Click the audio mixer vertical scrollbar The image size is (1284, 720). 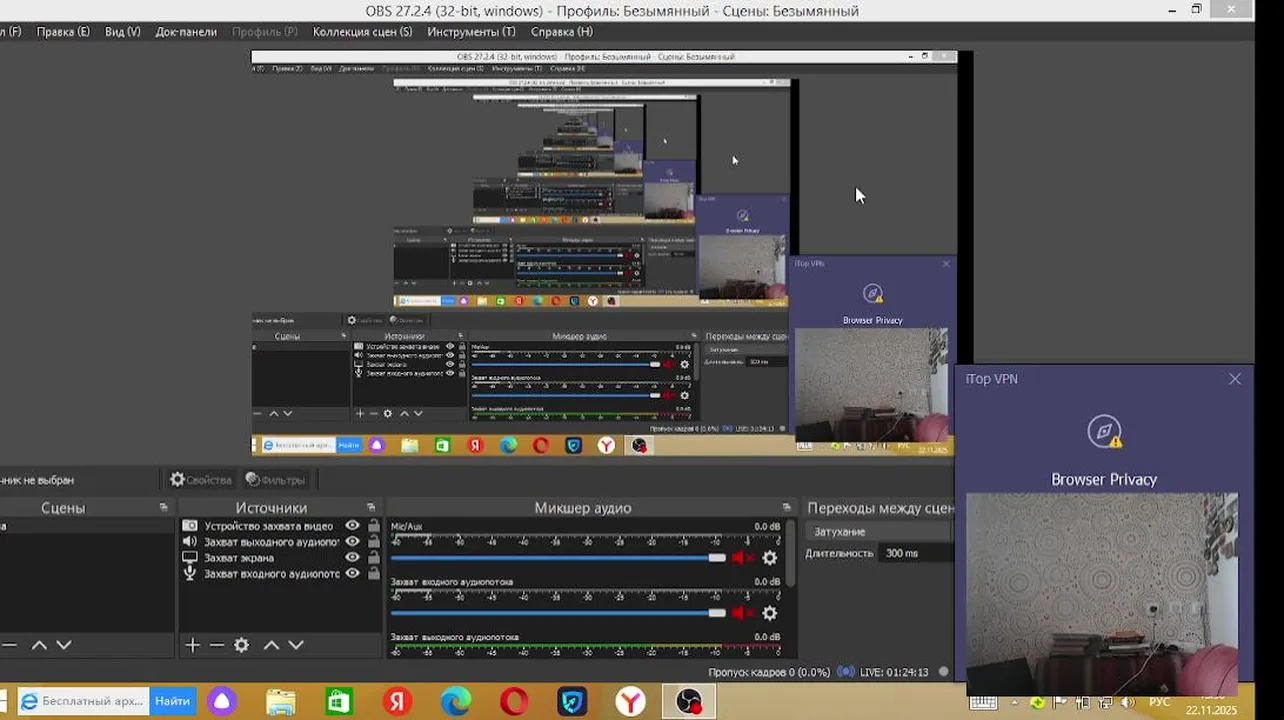tap(790, 553)
